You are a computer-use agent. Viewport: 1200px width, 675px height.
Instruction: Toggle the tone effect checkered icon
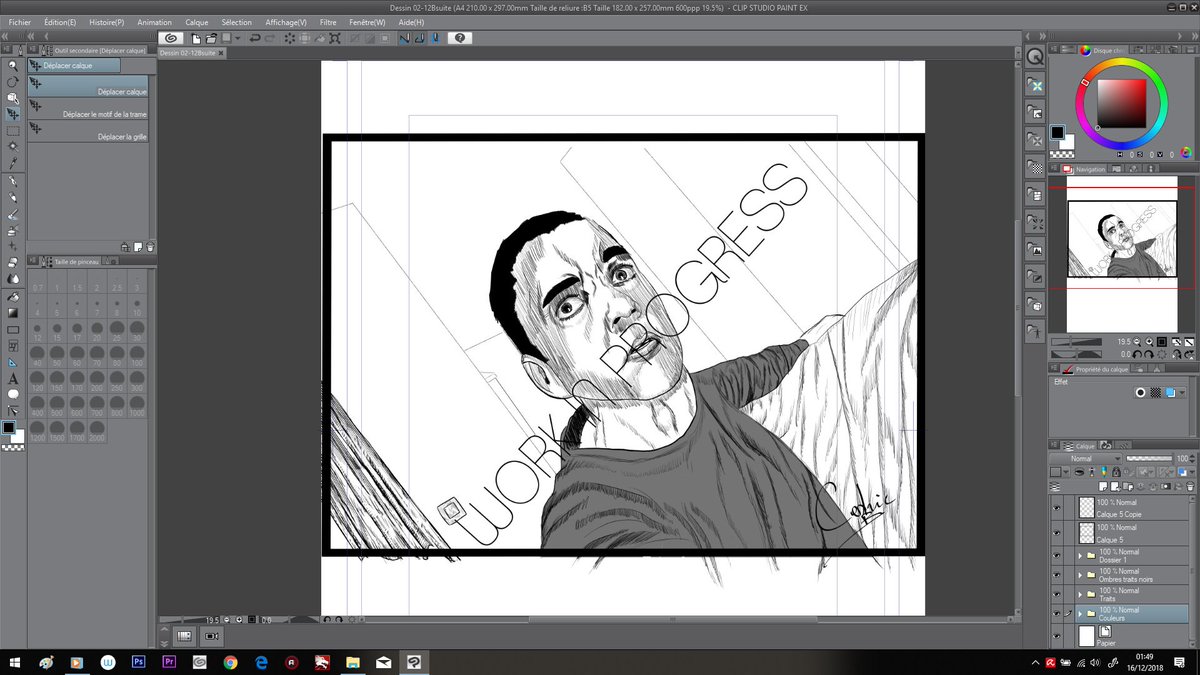(x=1155, y=393)
